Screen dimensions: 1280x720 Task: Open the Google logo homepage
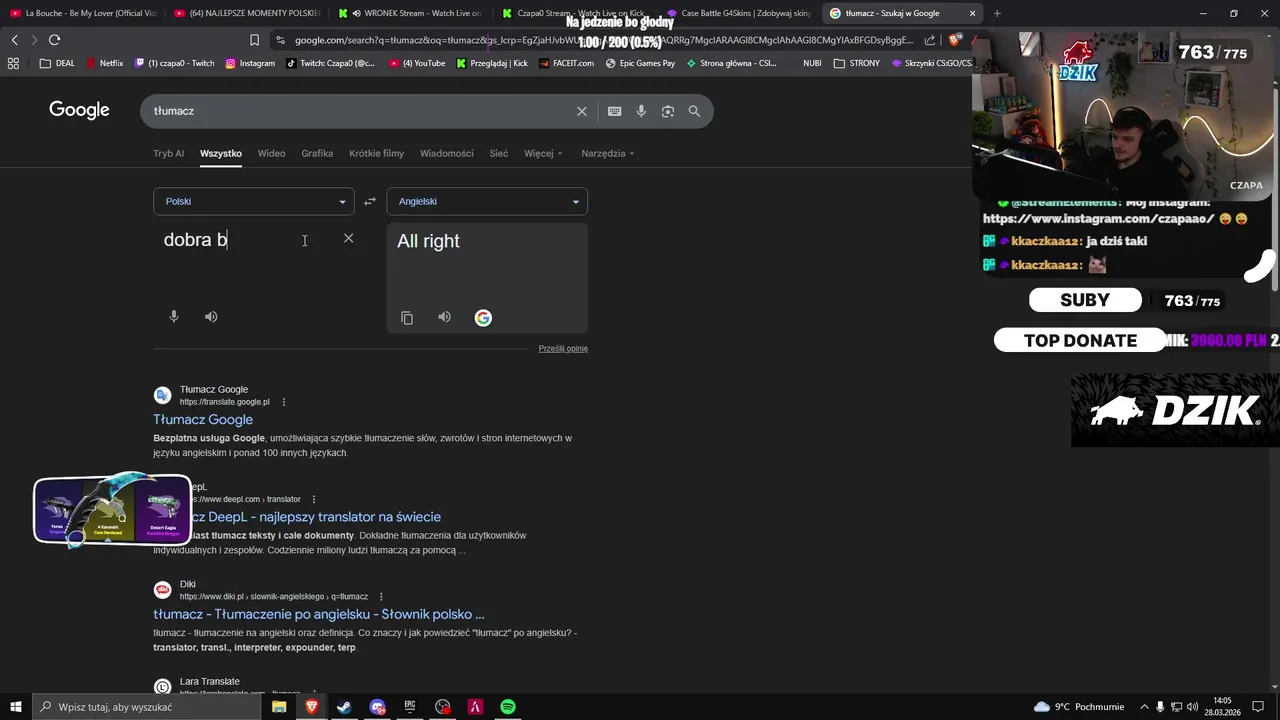click(79, 110)
